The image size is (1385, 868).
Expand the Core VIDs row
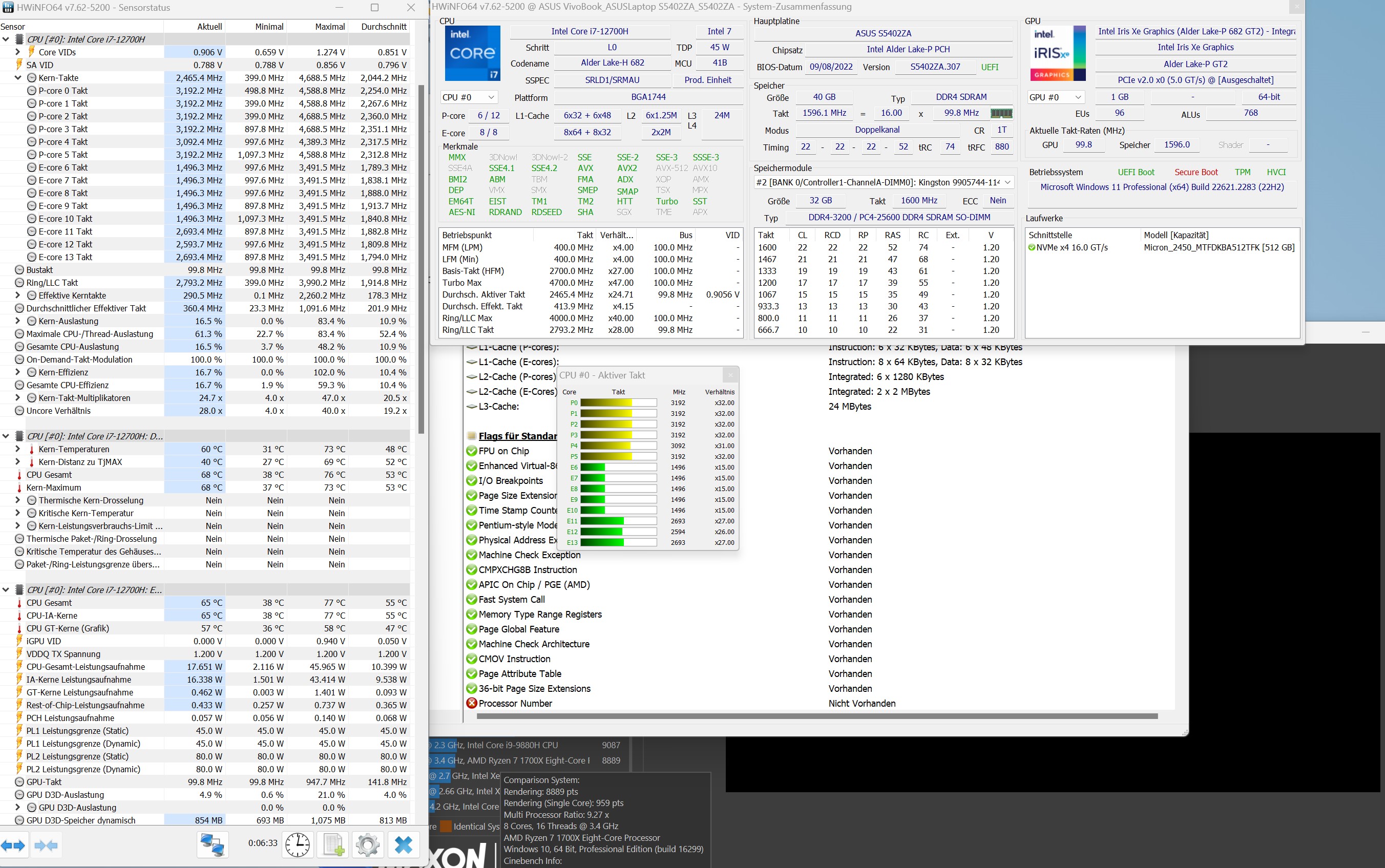pyautogui.click(x=18, y=52)
